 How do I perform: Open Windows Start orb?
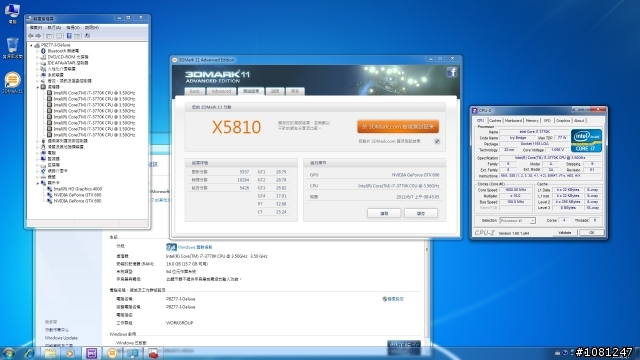[x=9, y=353]
